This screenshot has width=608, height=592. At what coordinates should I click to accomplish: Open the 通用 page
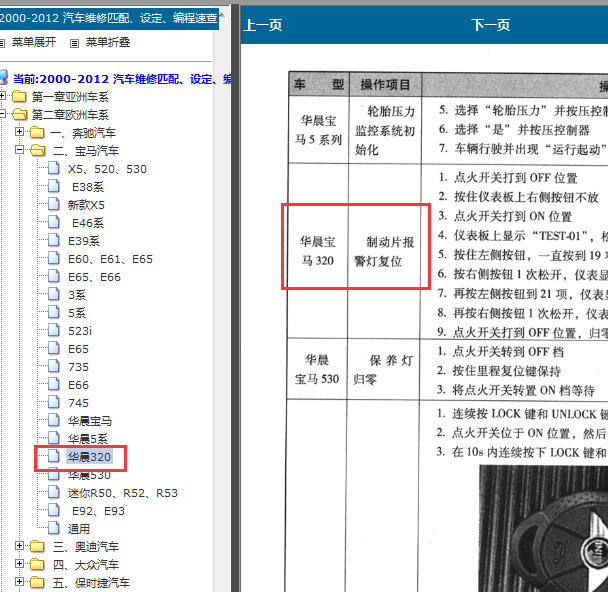pyautogui.click(x=79, y=529)
